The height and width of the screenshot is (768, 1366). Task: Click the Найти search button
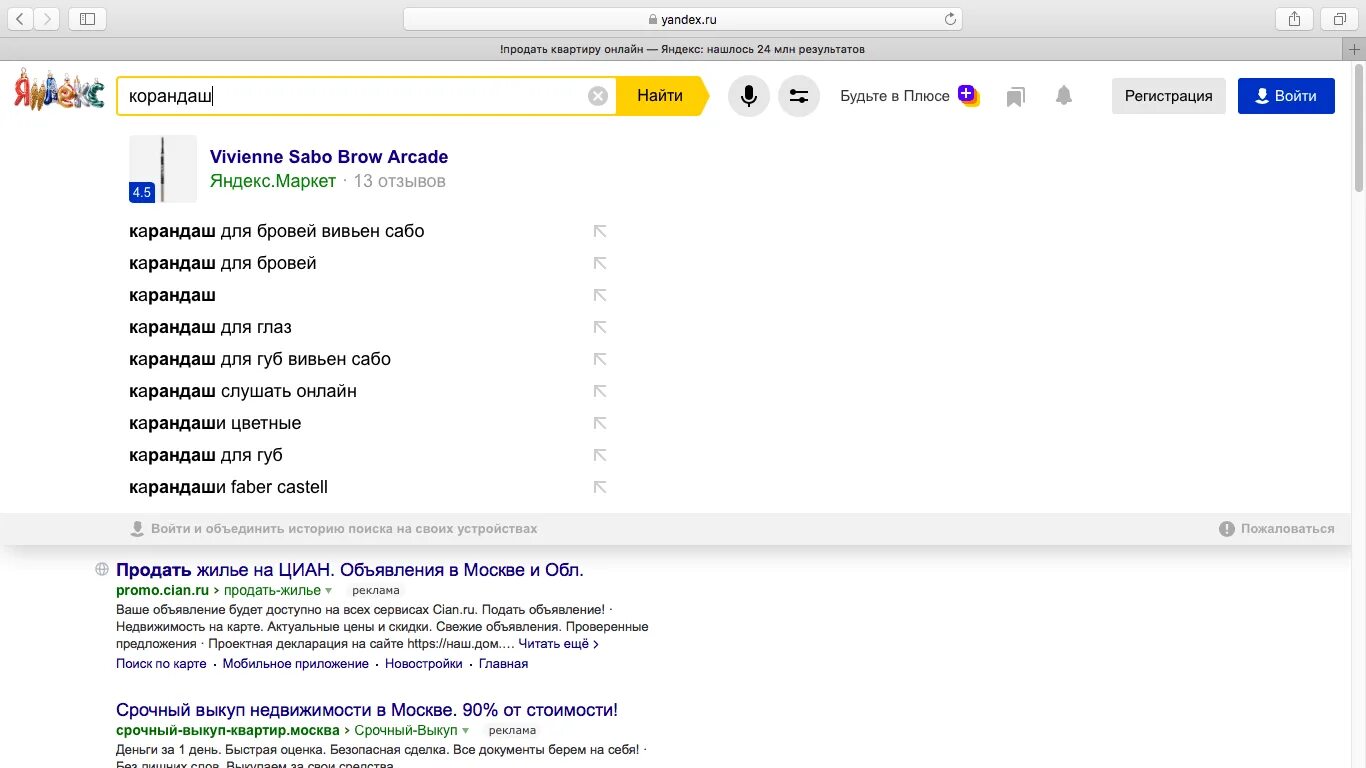pyautogui.click(x=660, y=96)
